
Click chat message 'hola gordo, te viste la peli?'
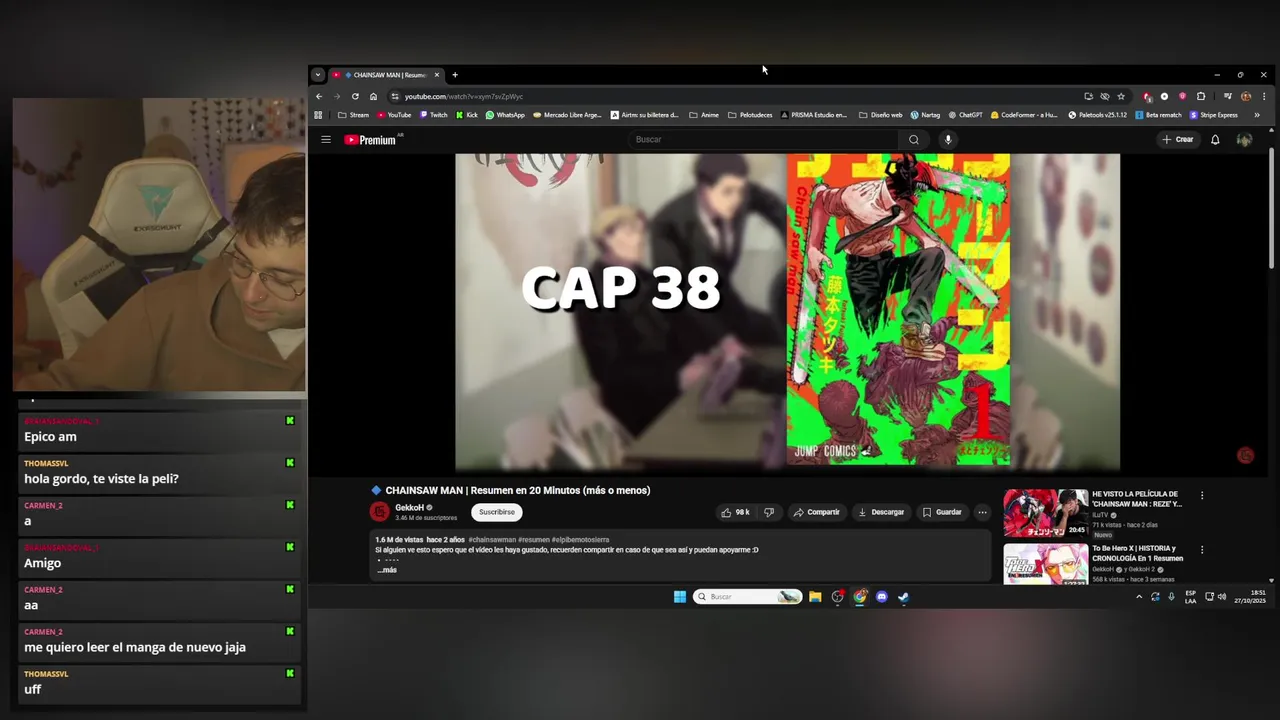point(101,479)
